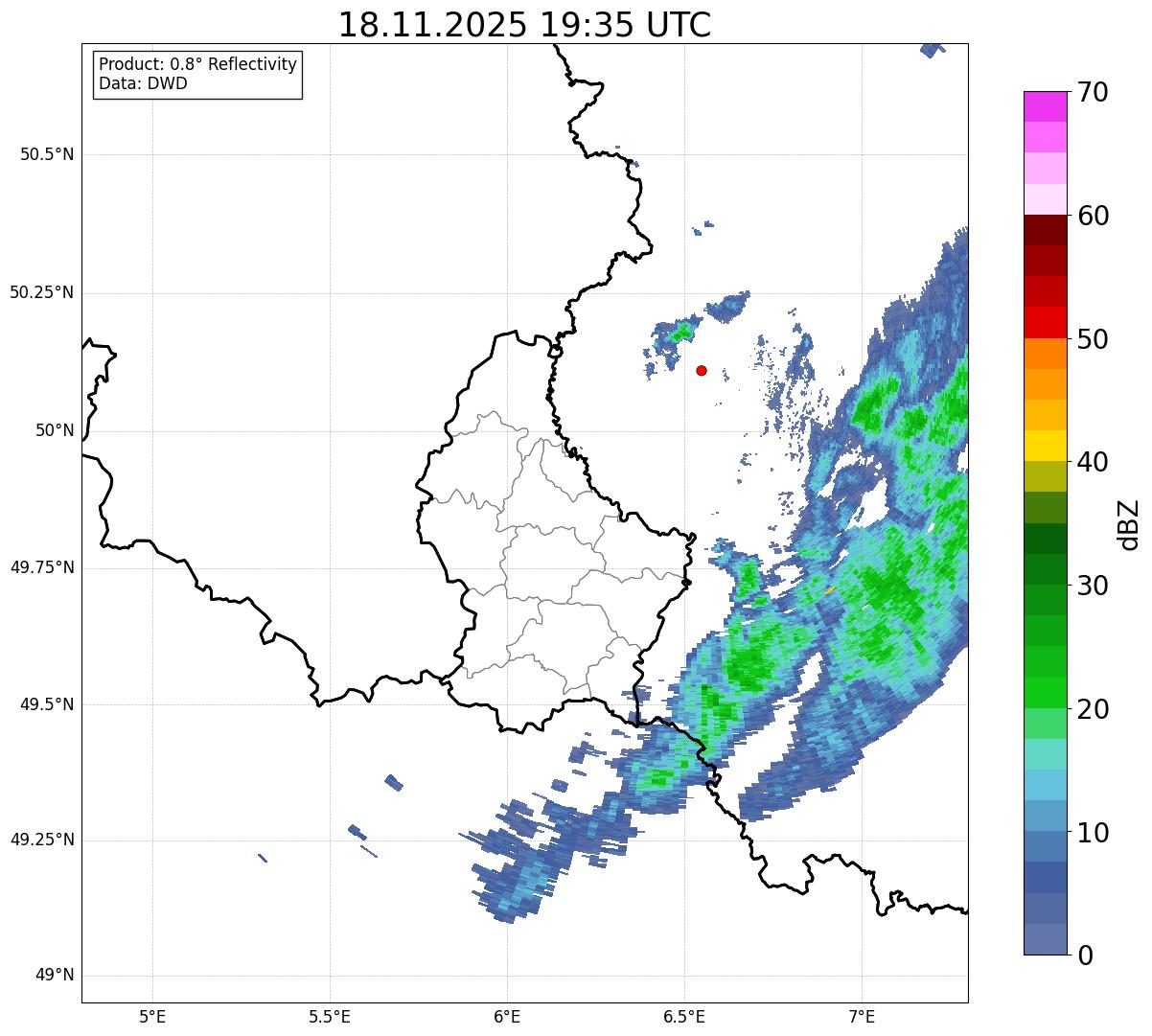This screenshot has height=1036, width=1152.
Task: Click the small orange echo pixel near 7°E
Action: [x=830, y=589]
